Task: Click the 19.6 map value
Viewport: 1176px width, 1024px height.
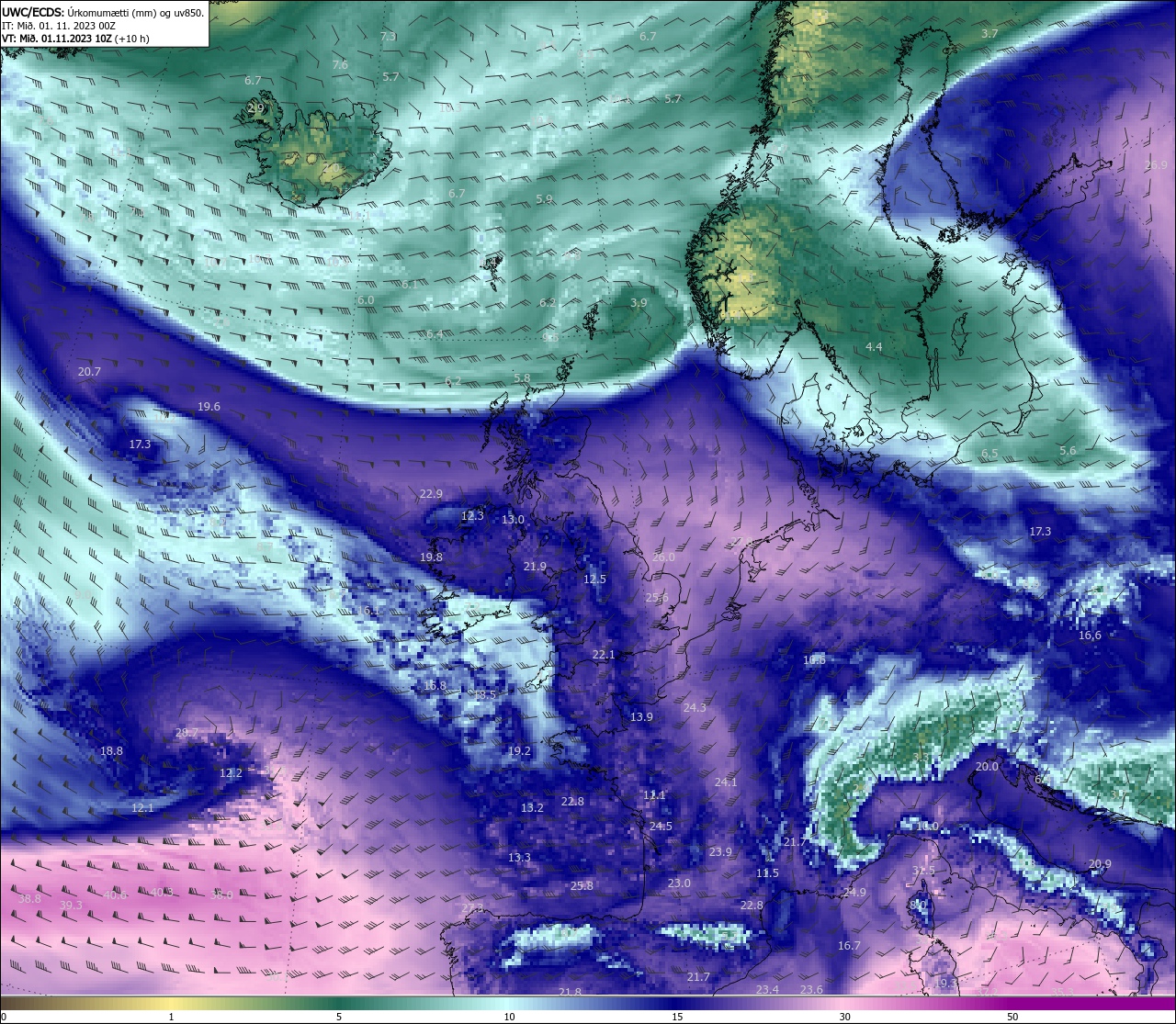Action: tap(209, 407)
